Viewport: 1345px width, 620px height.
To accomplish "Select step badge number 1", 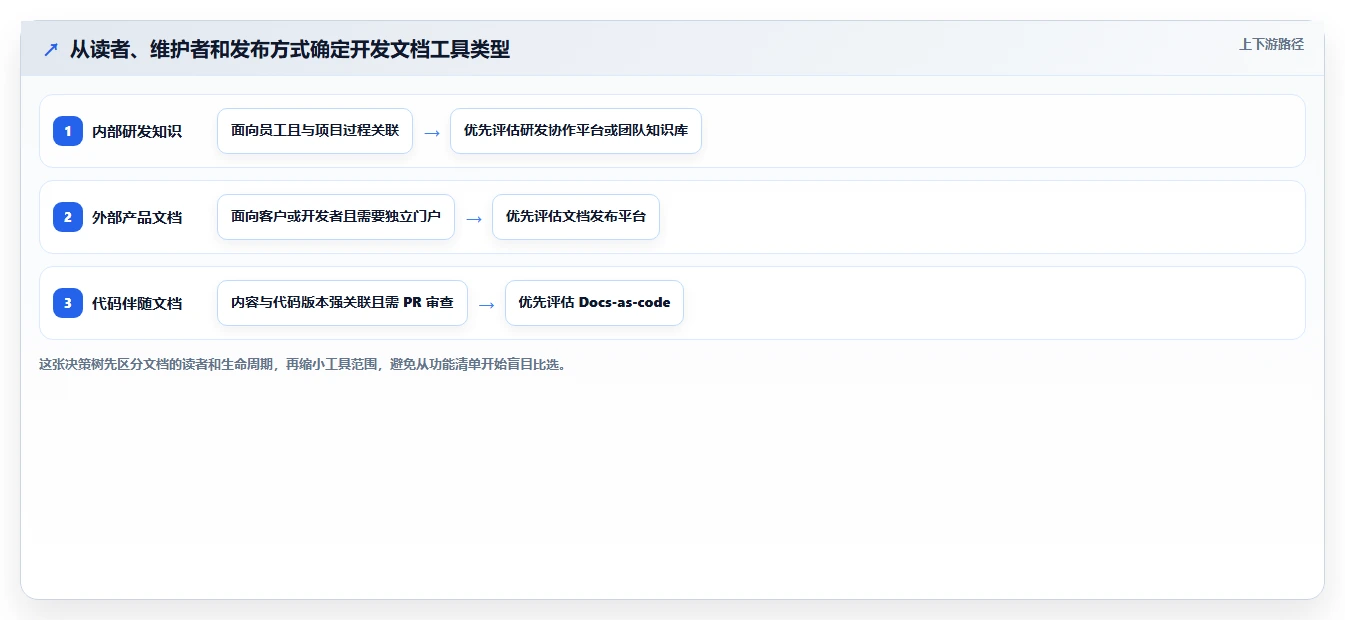I will (x=68, y=130).
